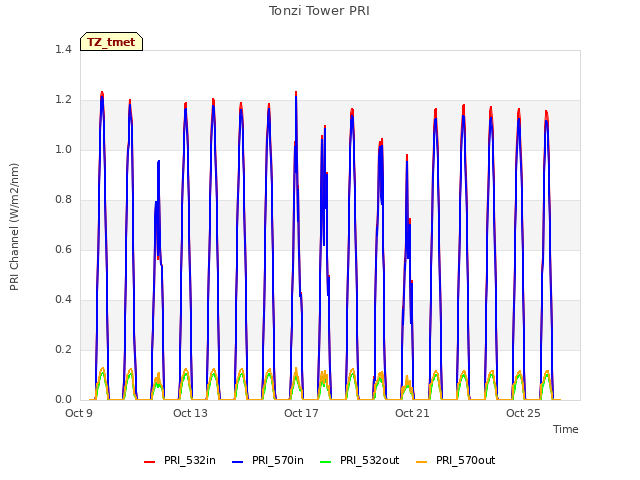Screen dimensions: 640x480
Task: Click the 0.2 y-axis tick label
Action: (63, 349)
